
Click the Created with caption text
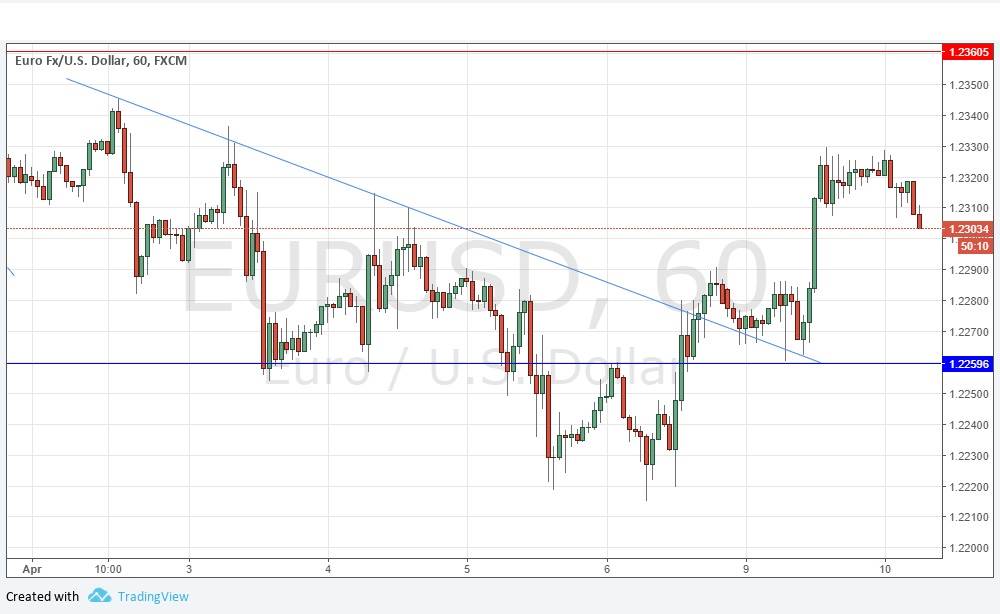[43, 597]
